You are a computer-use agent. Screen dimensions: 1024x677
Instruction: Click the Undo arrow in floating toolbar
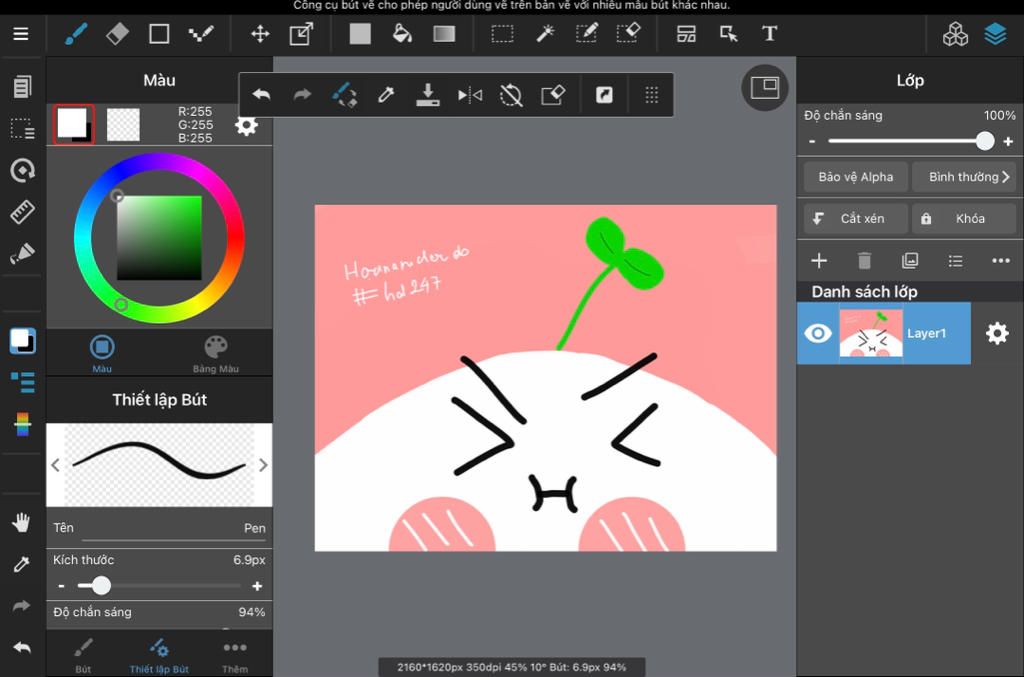point(261,95)
